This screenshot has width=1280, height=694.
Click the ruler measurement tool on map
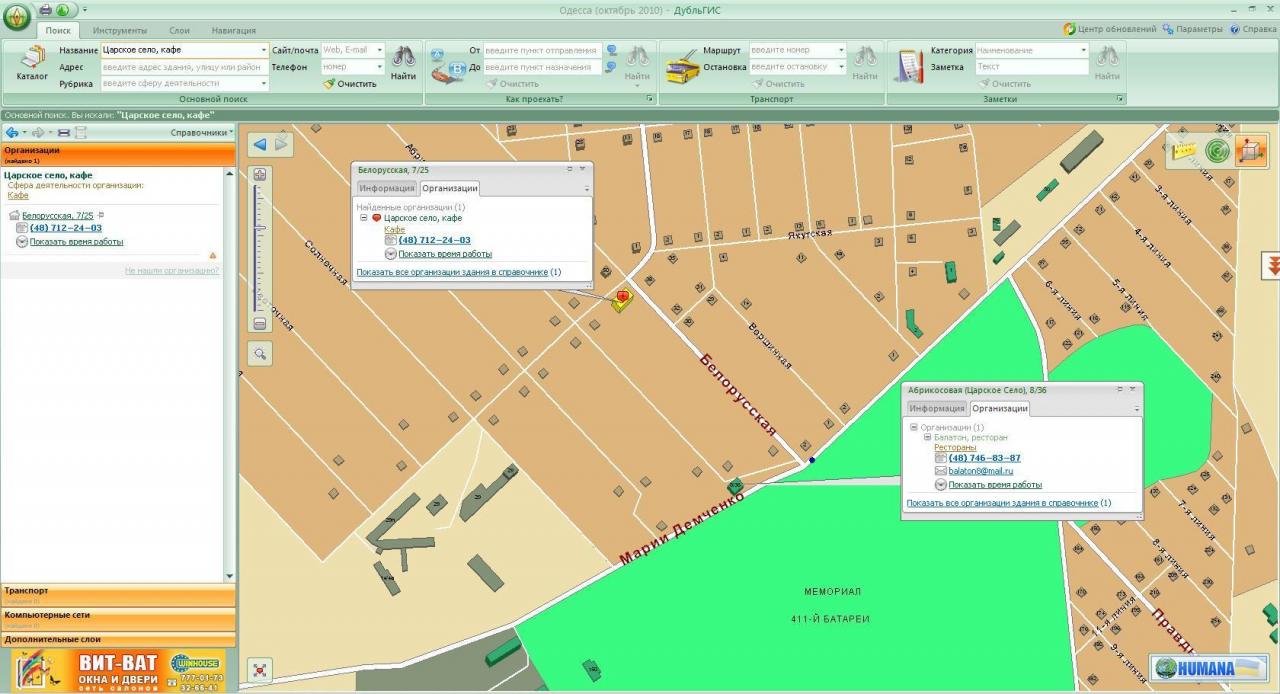click(x=1185, y=151)
